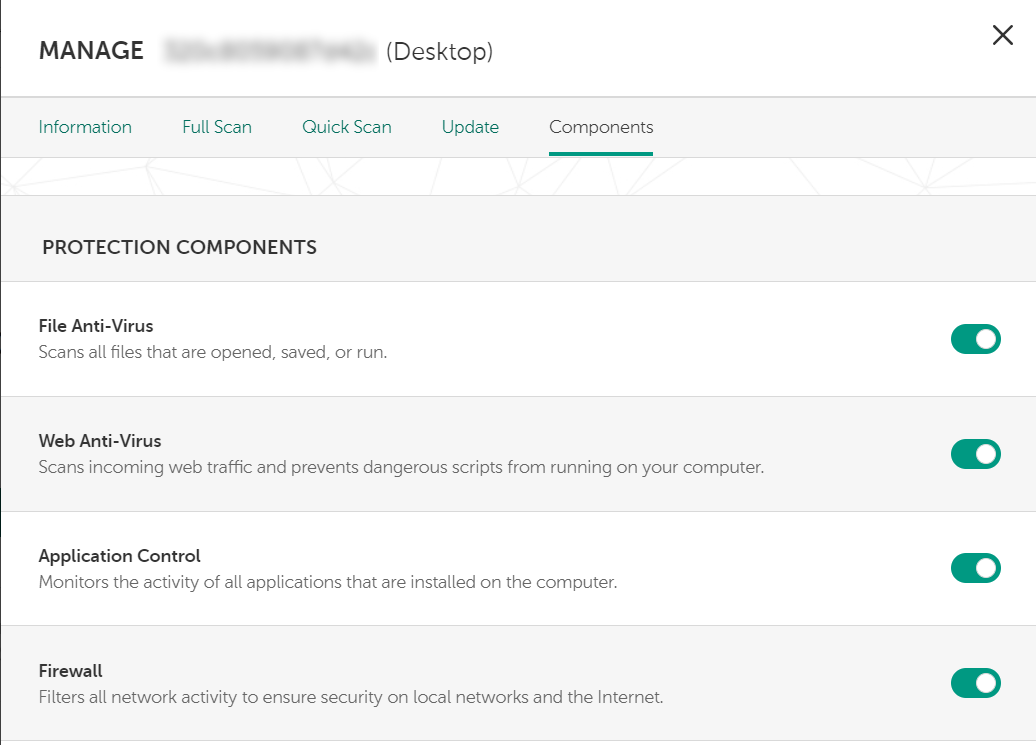
Task: Turn off the Web Anti-Virus switch
Action: click(x=975, y=454)
